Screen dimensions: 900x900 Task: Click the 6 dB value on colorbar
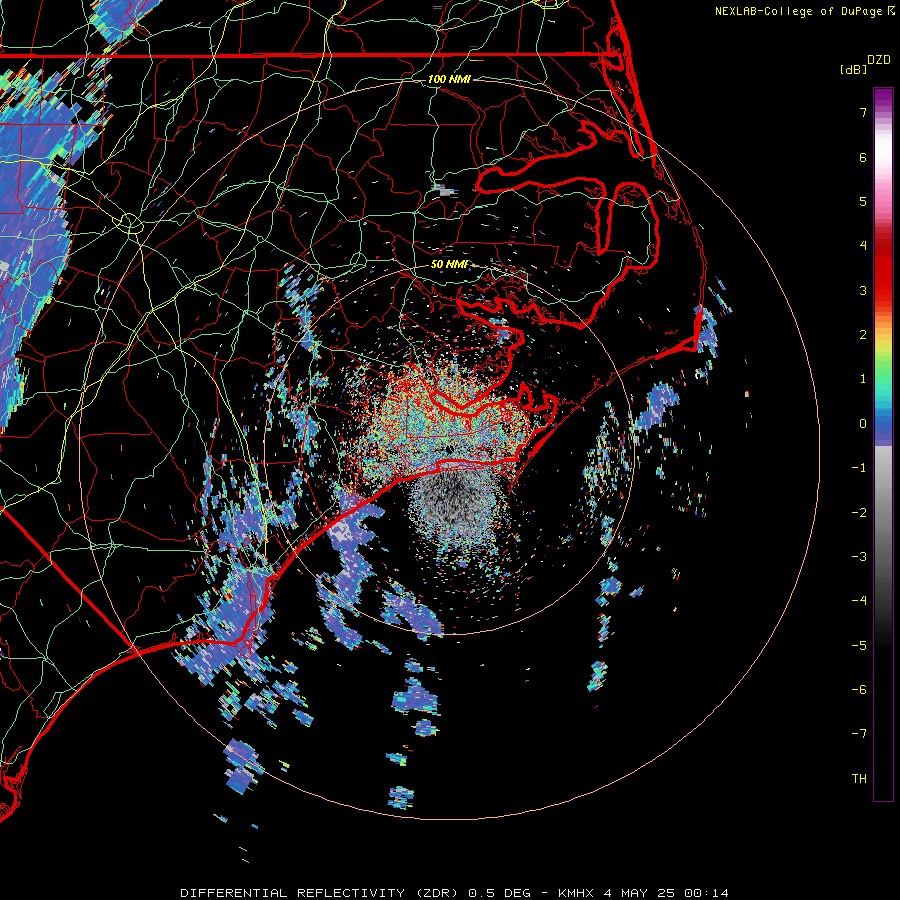[x=863, y=157]
